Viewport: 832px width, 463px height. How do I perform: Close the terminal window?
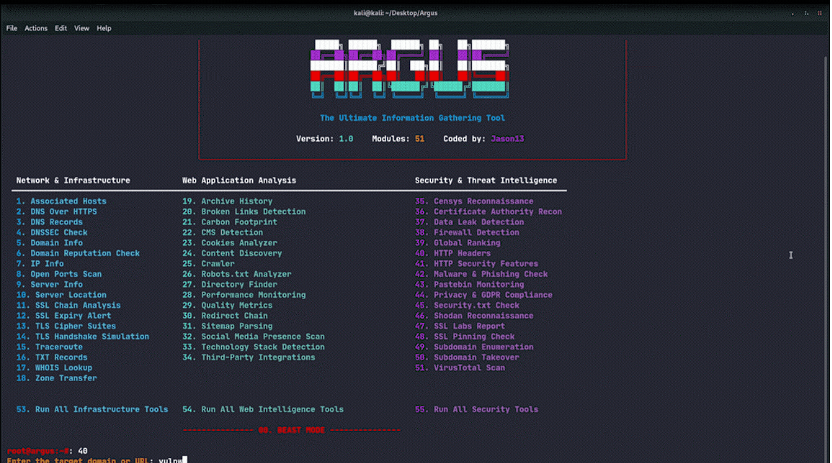click(x=820, y=12)
